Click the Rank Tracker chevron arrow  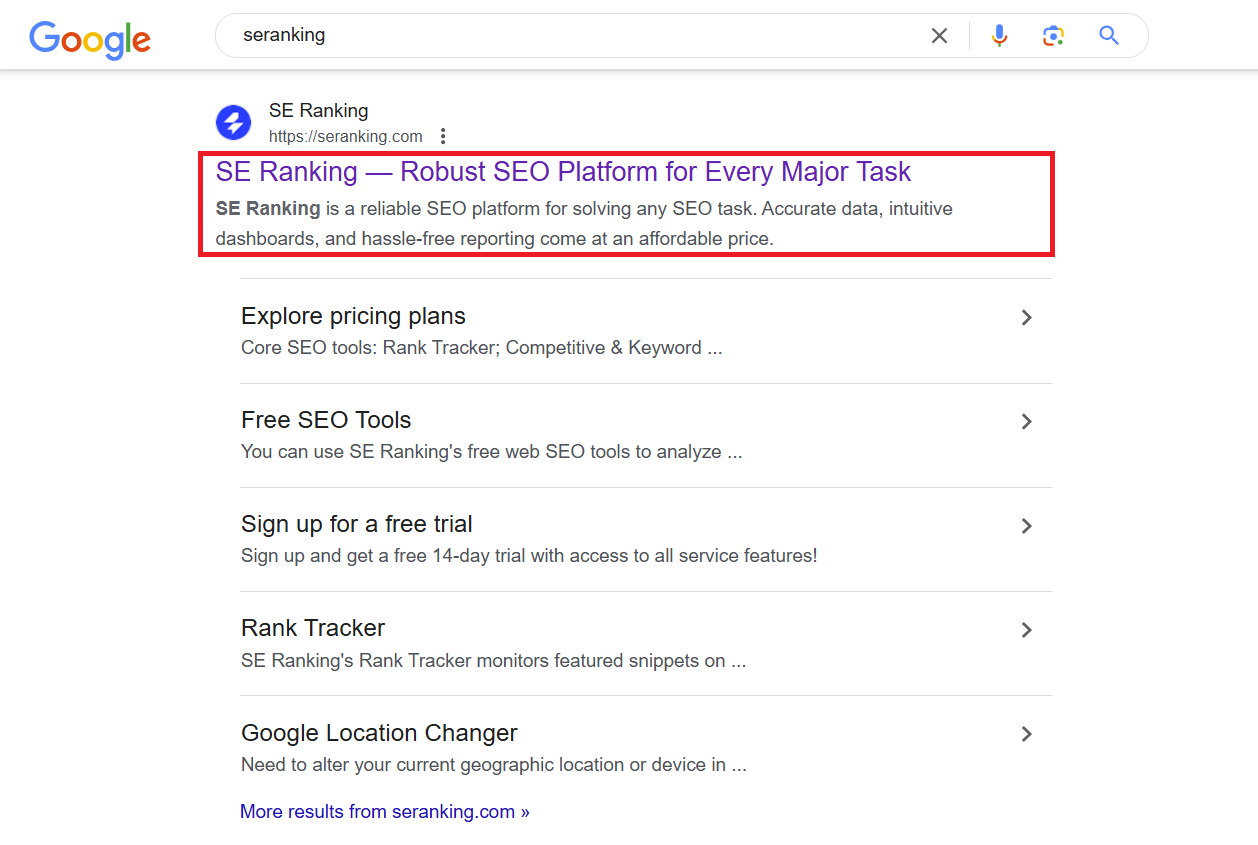1026,630
